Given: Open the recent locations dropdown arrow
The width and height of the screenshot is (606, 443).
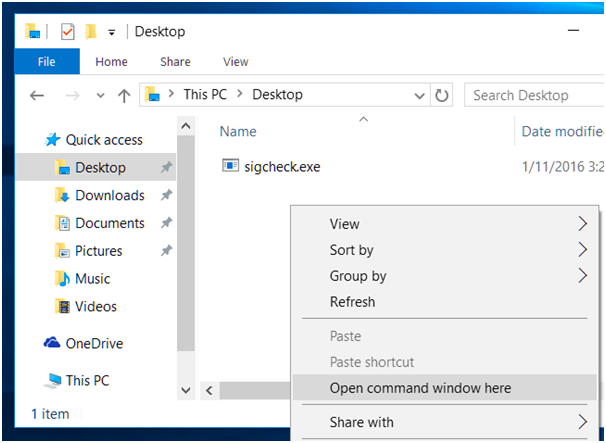Looking at the screenshot, I should tap(100, 97).
